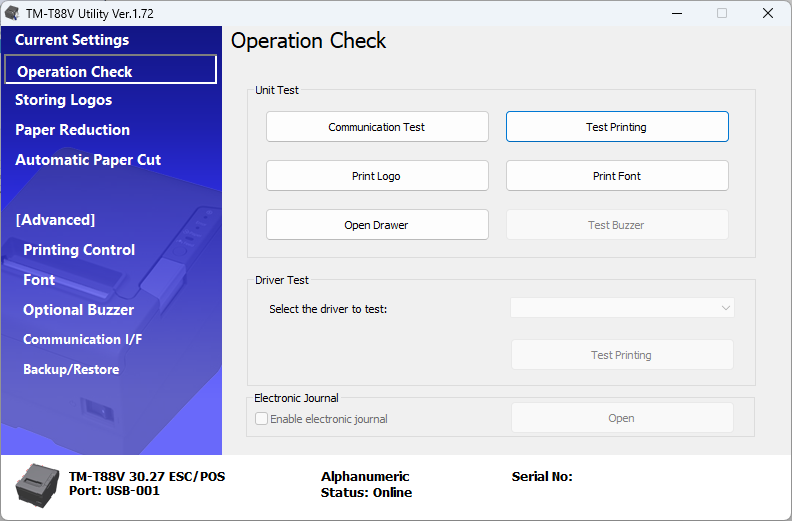Click Driver Test's Test Printing button
Viewport: 792px width, 521px height.
point(622,355)
